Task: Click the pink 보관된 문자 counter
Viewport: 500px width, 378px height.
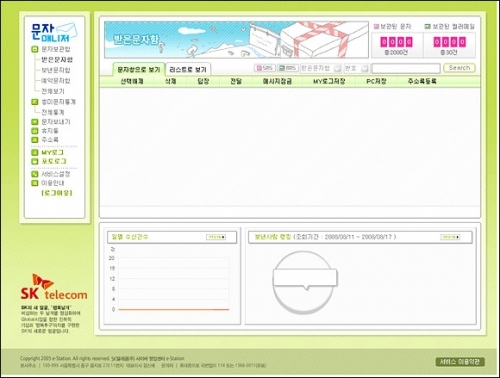Action: tap(397, 42)
